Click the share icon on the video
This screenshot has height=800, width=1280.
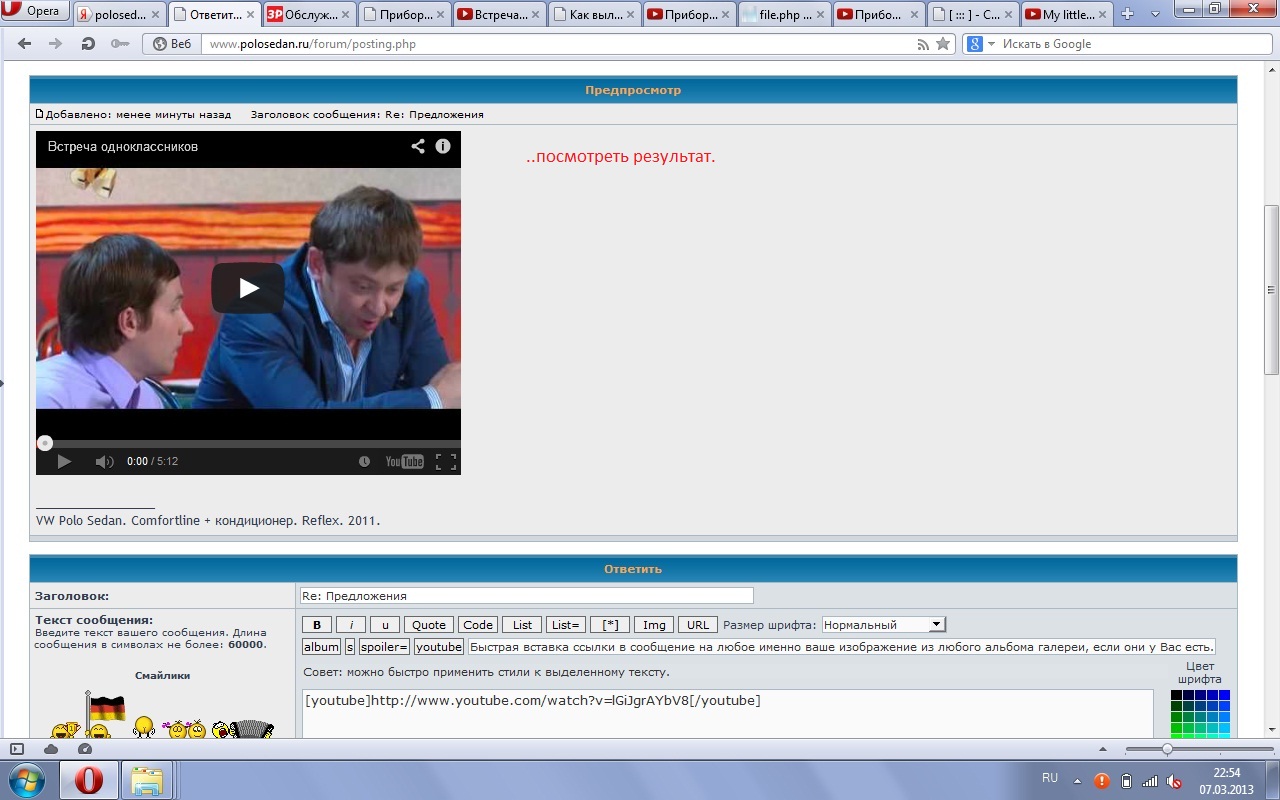point(418,146)
